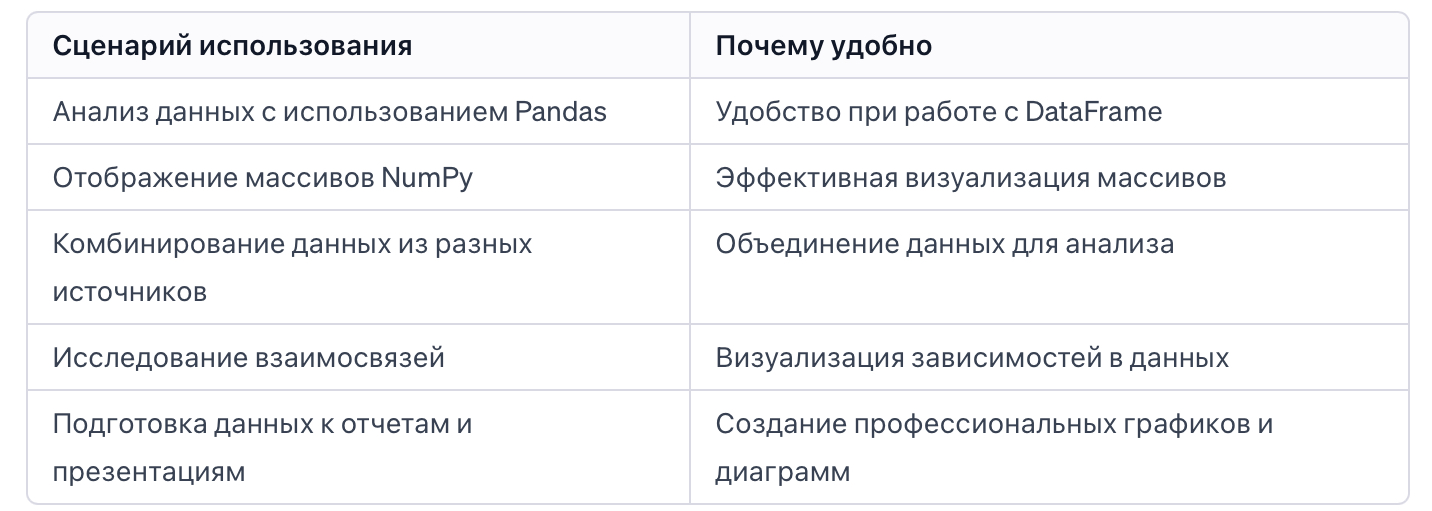Select the "Исследование взаимосвязей" cell
Viewport: 1432px width, 511px height.
[x=248, y=357]
